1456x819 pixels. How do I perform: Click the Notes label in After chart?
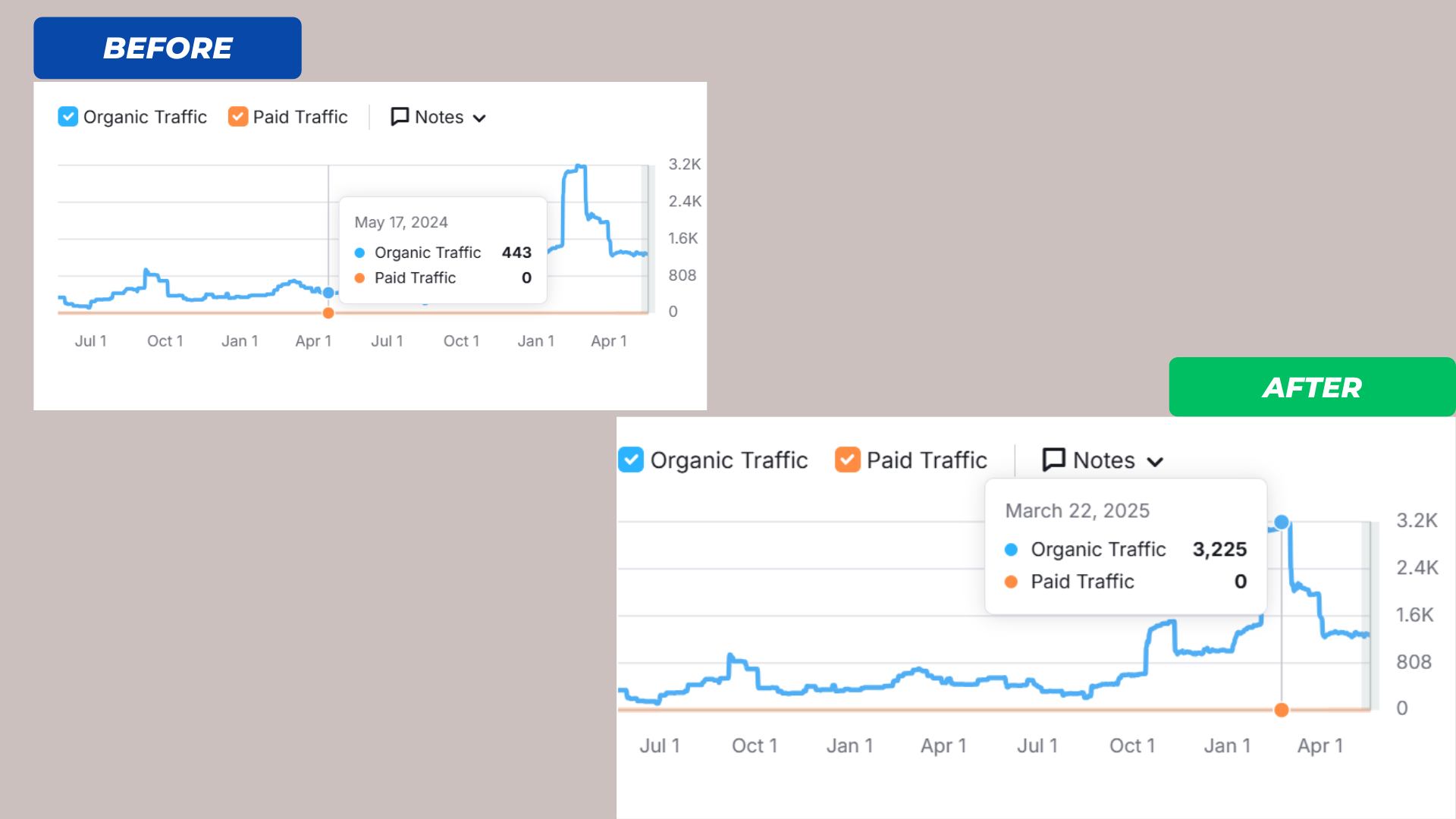1103,460
